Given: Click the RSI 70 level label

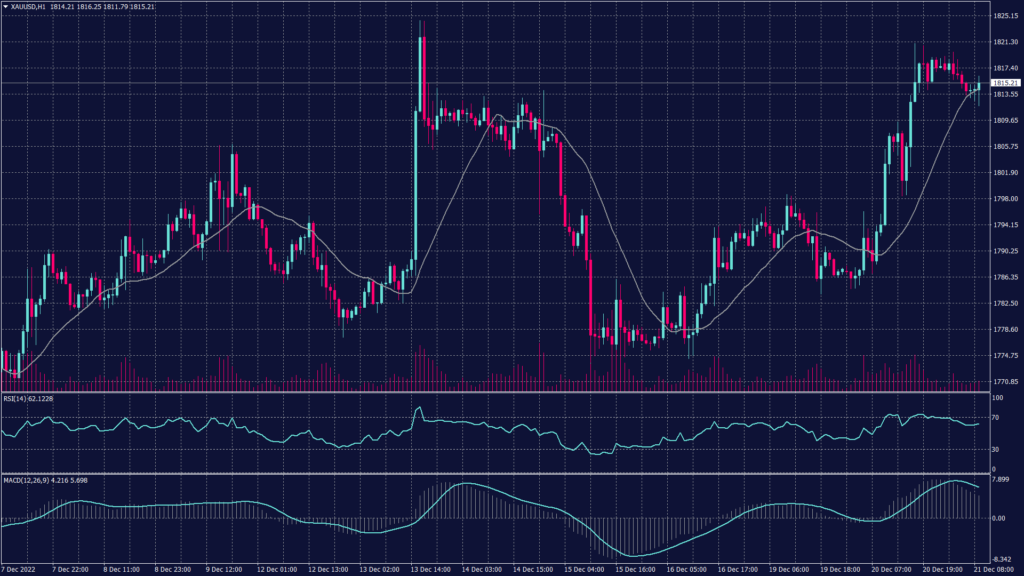Looking at the screenshot, I should (996, 417).
